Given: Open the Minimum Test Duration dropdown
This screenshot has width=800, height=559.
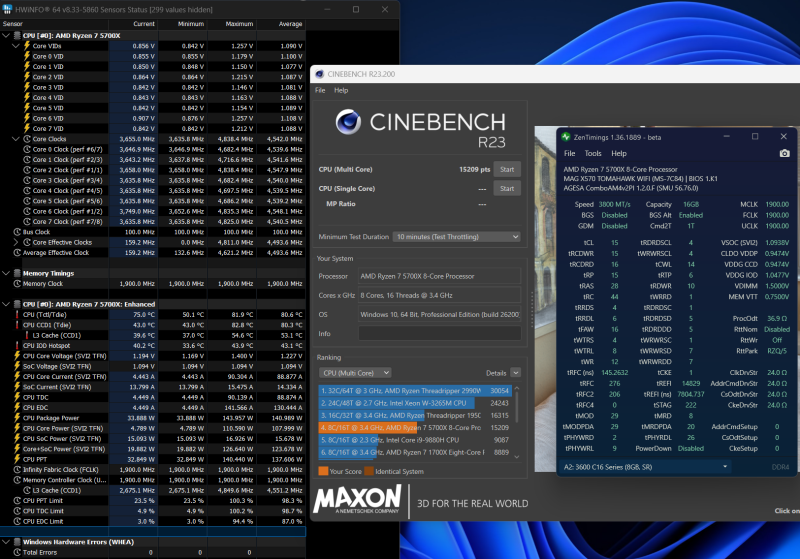Looking at the screenshot, I should pos(457,237).
